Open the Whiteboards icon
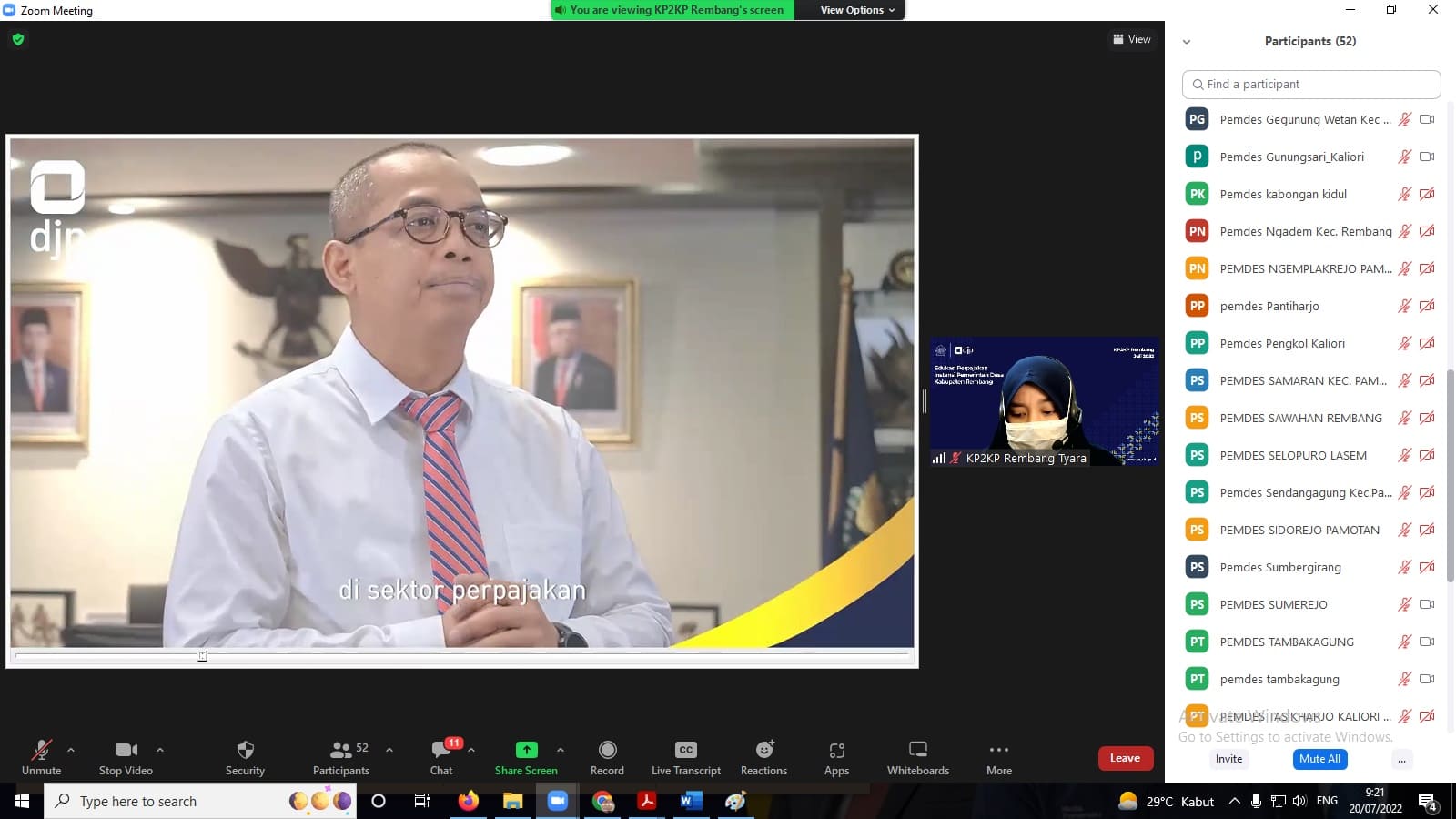Image resolution: width=1456 pixels, height=819 pixels. [x=917, y=750]
